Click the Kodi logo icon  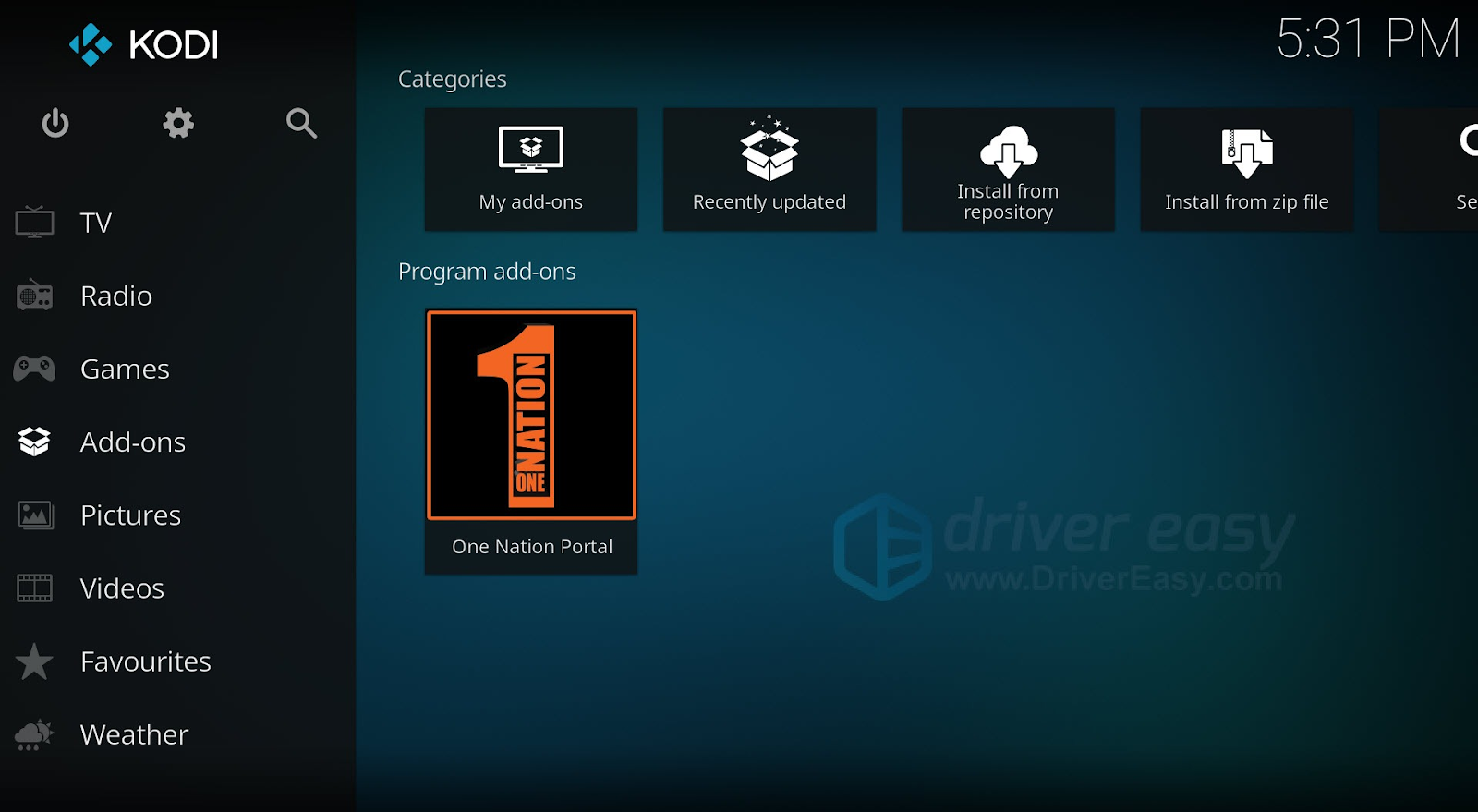91,44
